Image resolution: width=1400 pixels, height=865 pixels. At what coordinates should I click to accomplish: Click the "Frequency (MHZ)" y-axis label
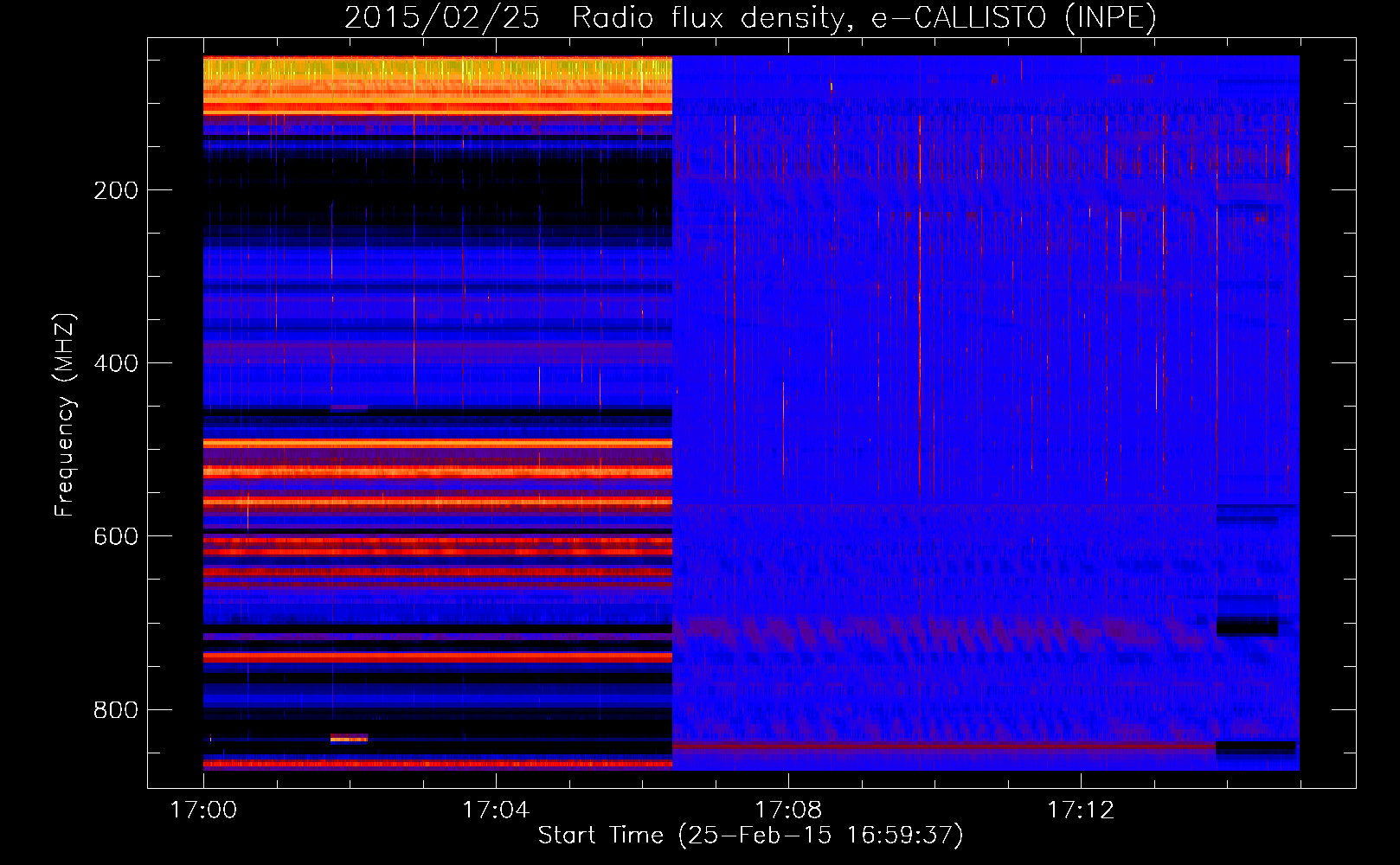click(x=65, y=415)
